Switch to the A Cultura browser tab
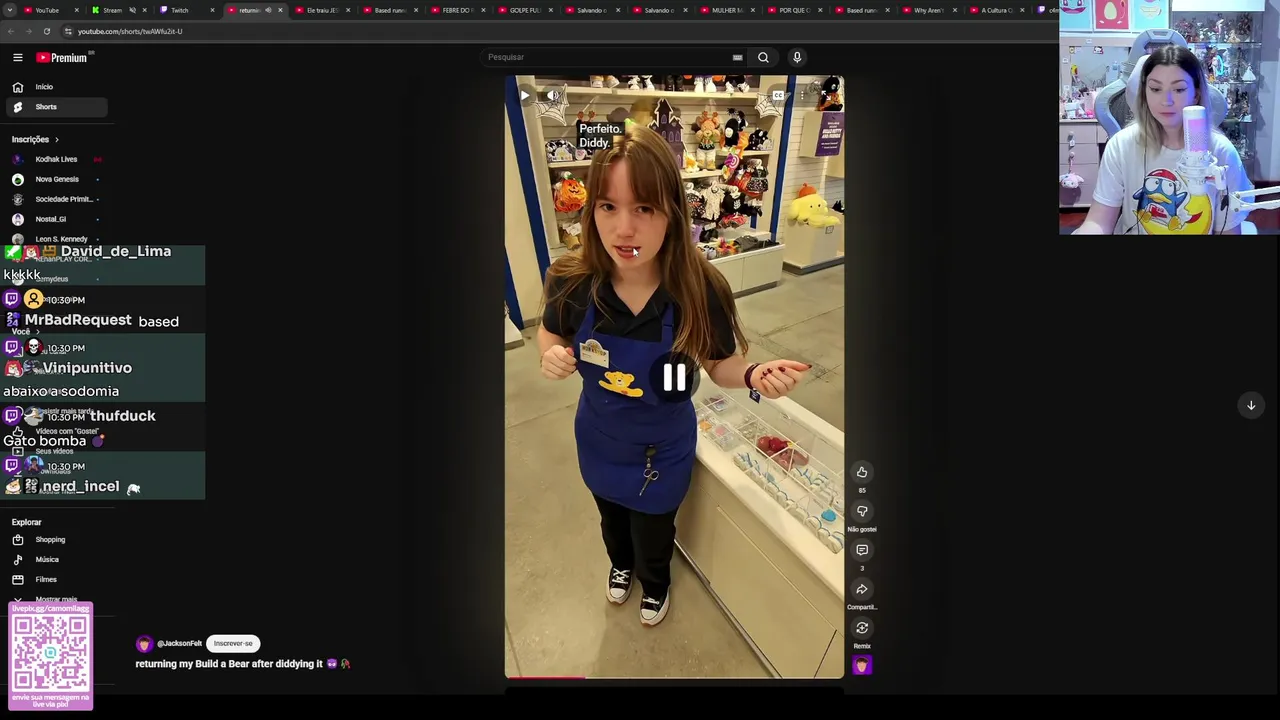This screenshot has height=720, width=1280. point(997,10)
